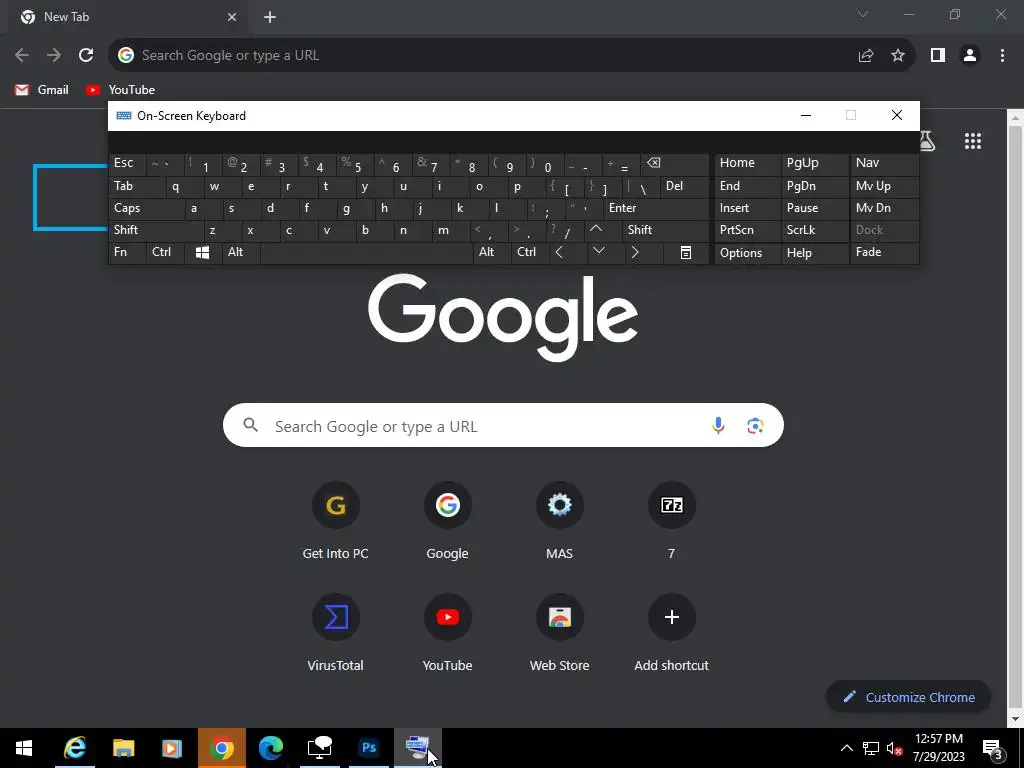Screen dimensions: 1024x768
Task: Open Microsoft Edge from taskbar
Action: 270,748
